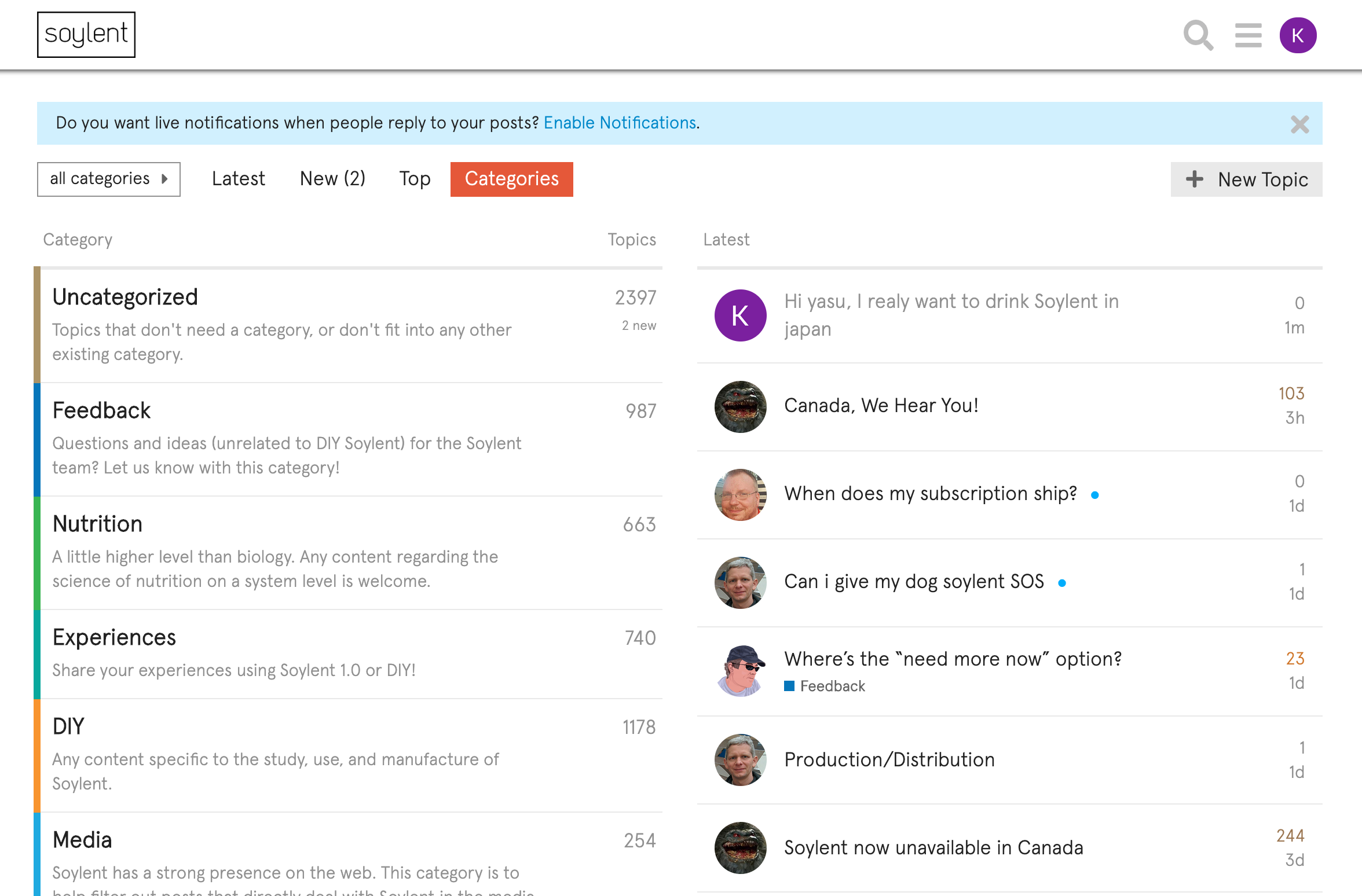Expand the all categories dropdown

(109, 179)
